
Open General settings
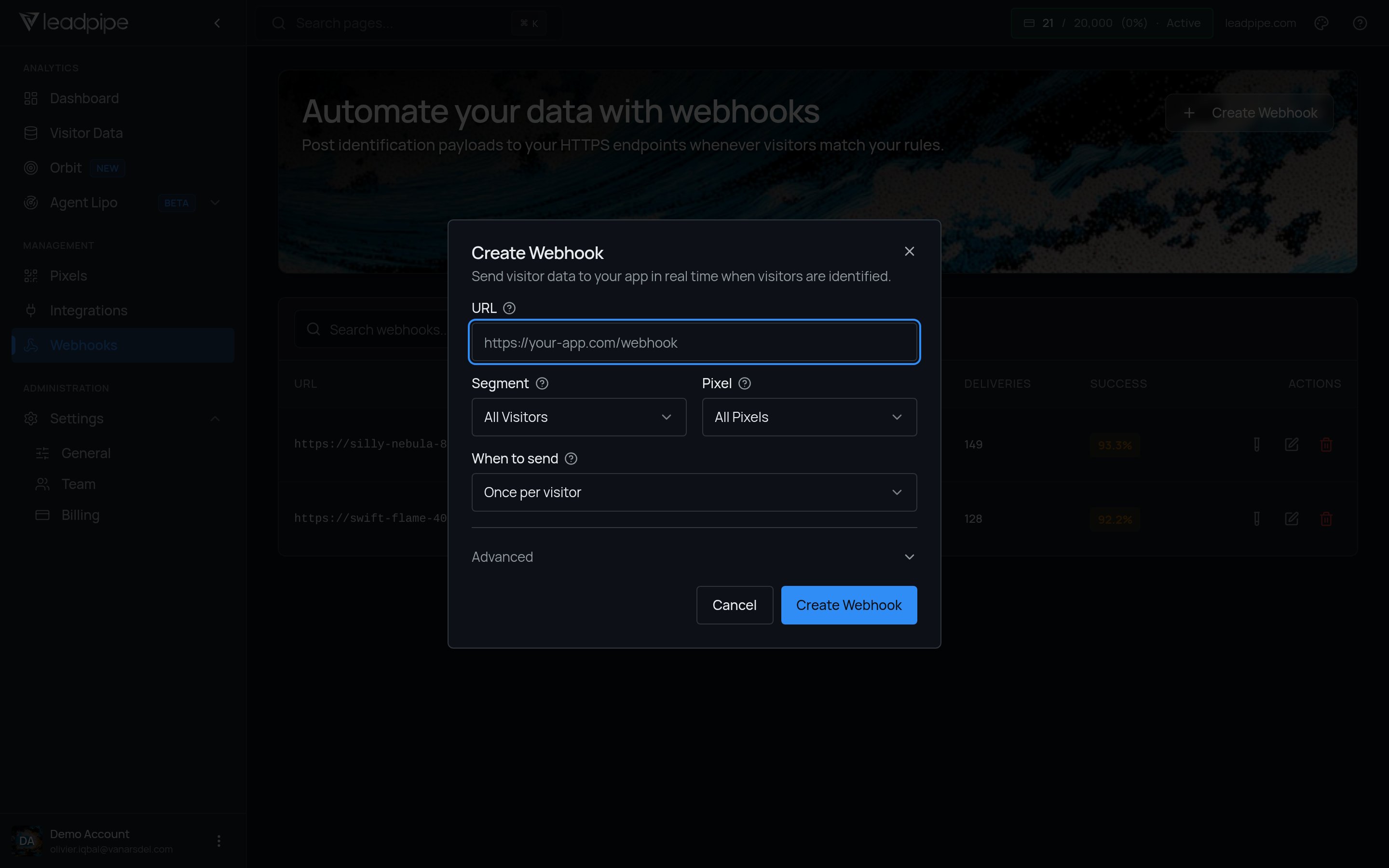point(129,453)
